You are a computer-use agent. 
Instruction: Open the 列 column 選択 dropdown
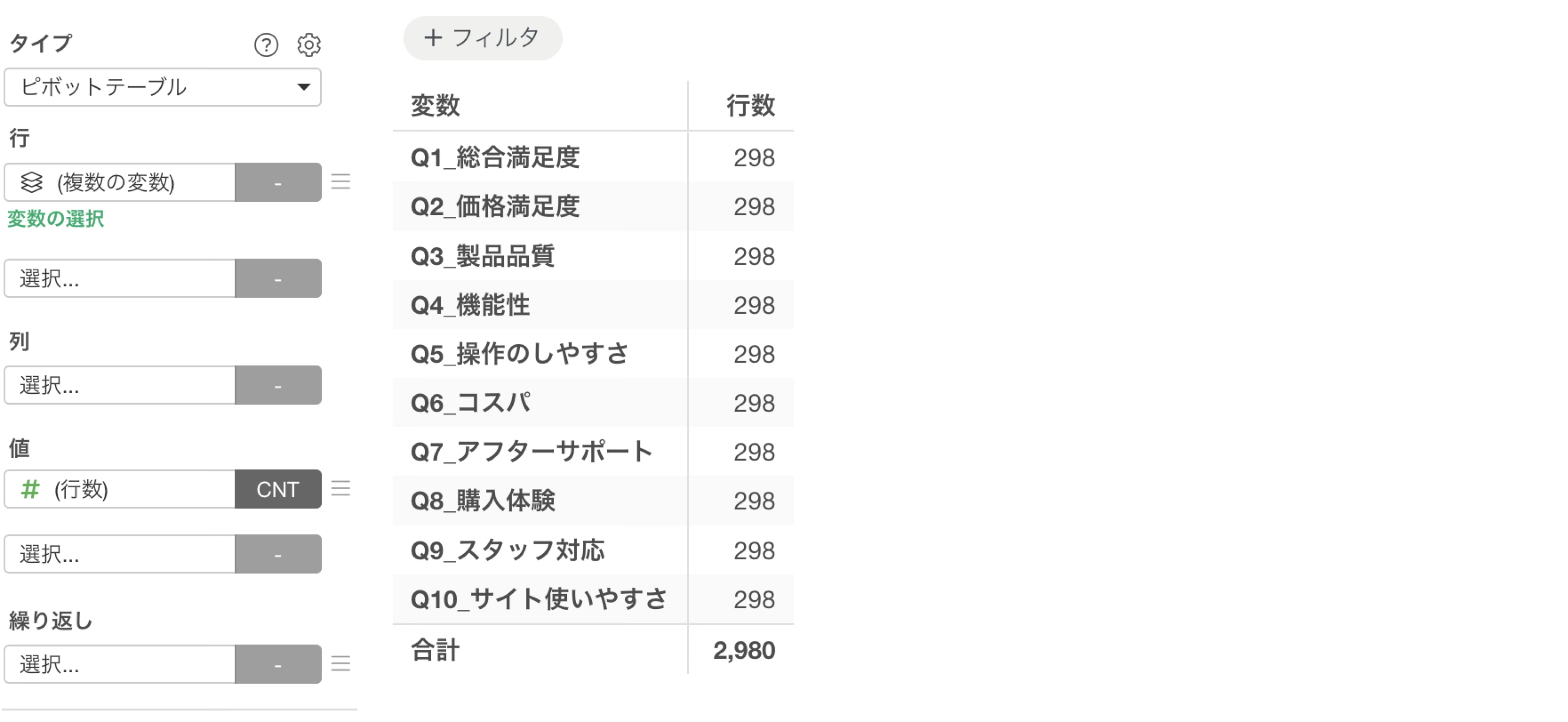120,385
